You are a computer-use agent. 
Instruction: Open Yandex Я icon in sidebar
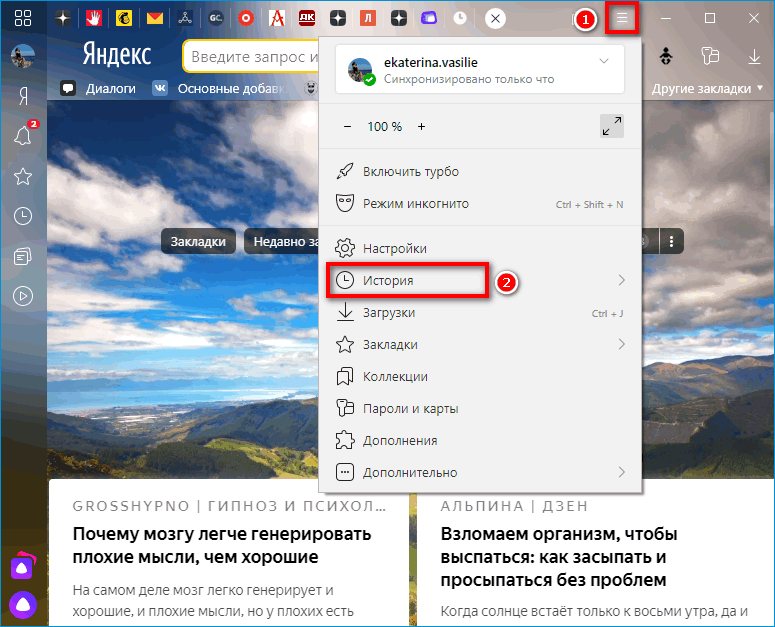(x=23, y=96)
